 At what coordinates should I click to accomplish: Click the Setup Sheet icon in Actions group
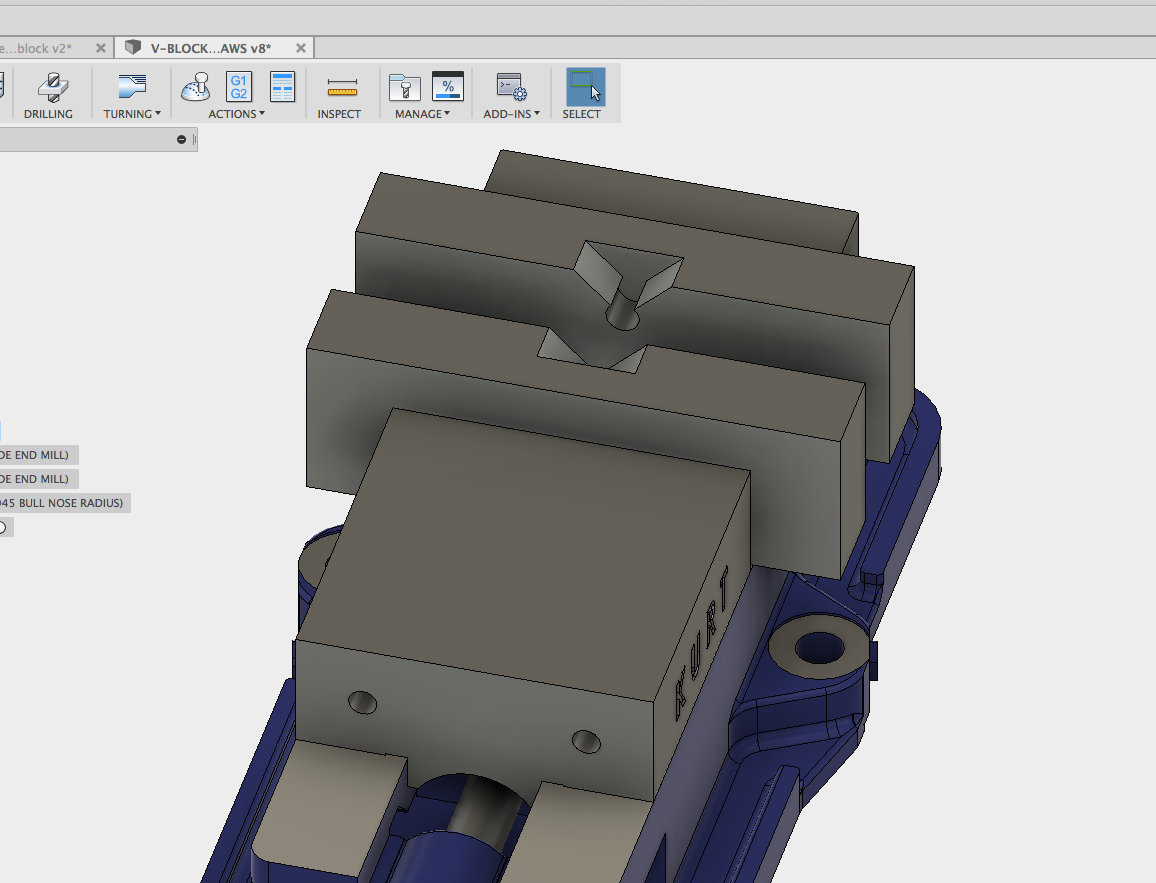281,86
